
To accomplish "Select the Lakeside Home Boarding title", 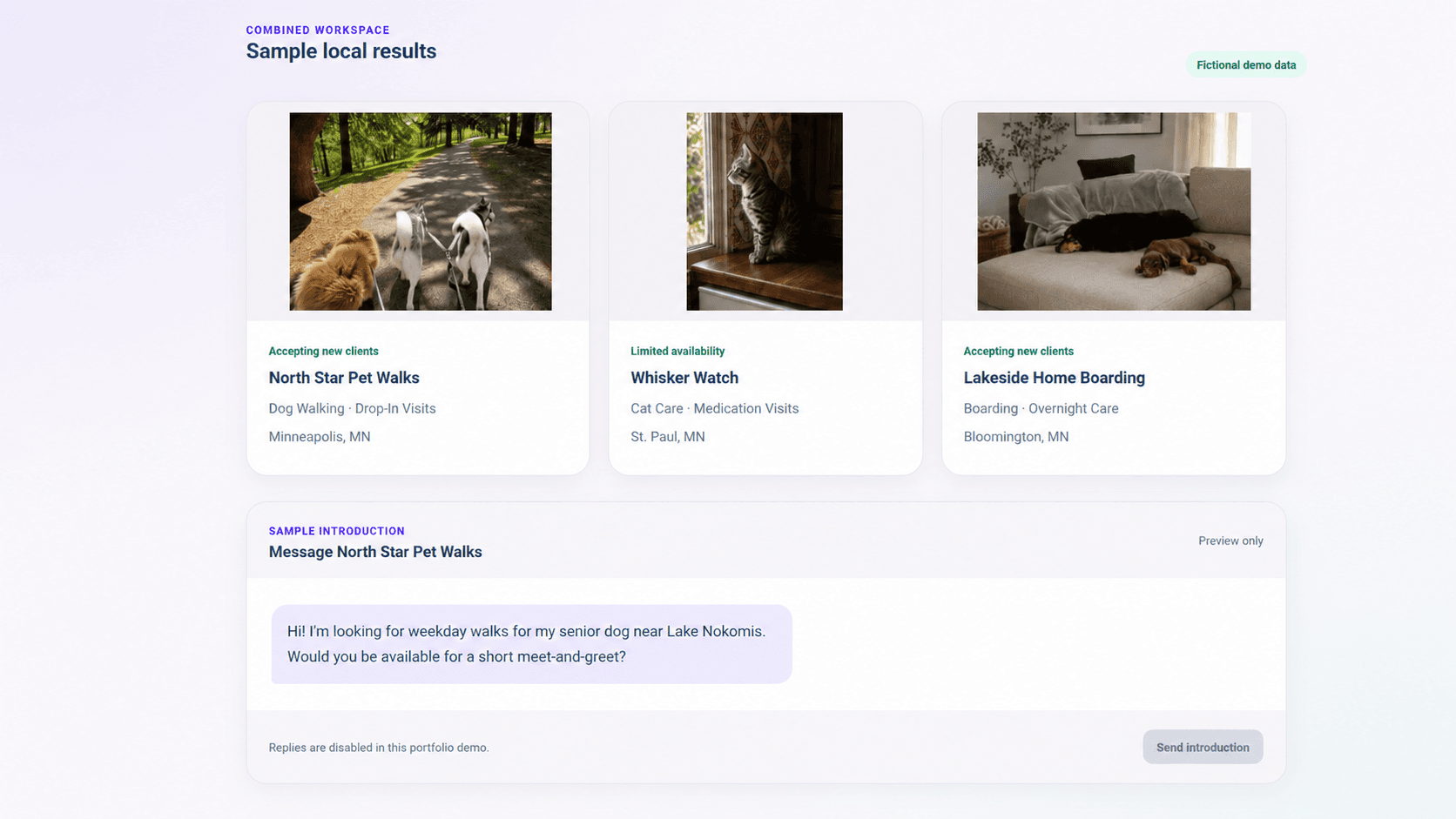I will (1054, 378).
